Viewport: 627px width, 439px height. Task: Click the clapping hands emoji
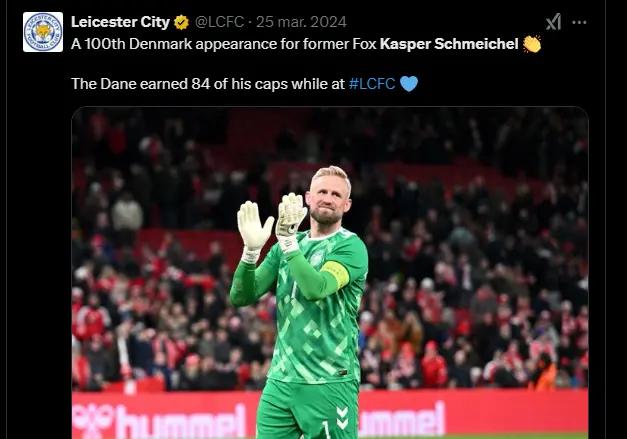pyautogui.click(x=532, y=44)
